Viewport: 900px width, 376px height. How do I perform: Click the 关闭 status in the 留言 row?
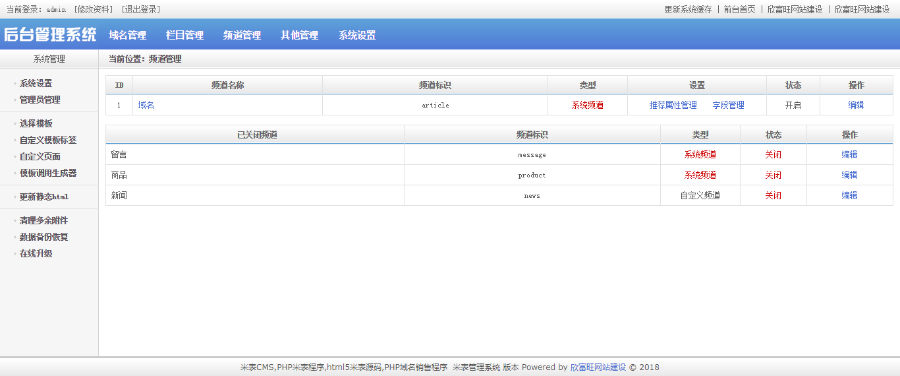click(x=773, y=154)
